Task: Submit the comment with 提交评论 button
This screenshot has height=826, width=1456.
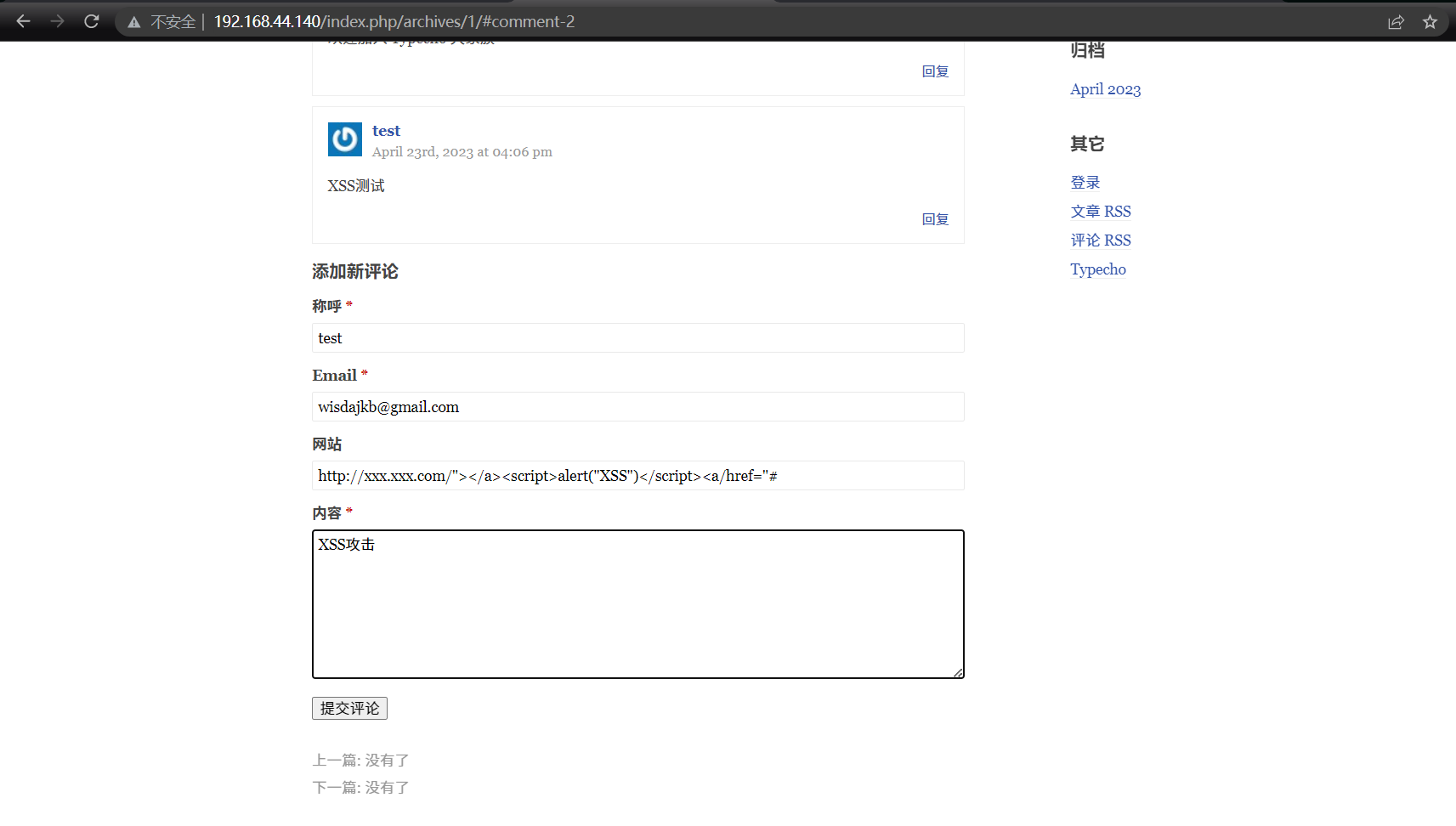Action: [349, 709]
